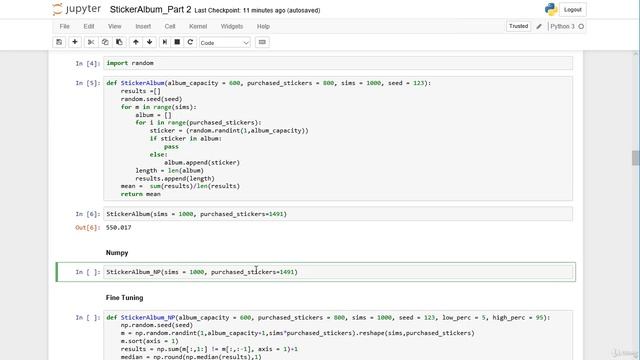Move selected cell down arrow
Viewport: 640px width, 360px height.
coord(149,42)
